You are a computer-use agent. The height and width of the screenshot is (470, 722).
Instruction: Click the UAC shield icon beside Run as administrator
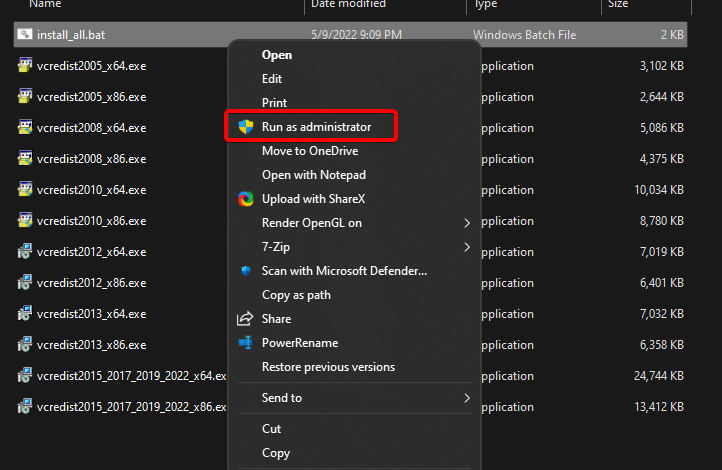[245, 127]
